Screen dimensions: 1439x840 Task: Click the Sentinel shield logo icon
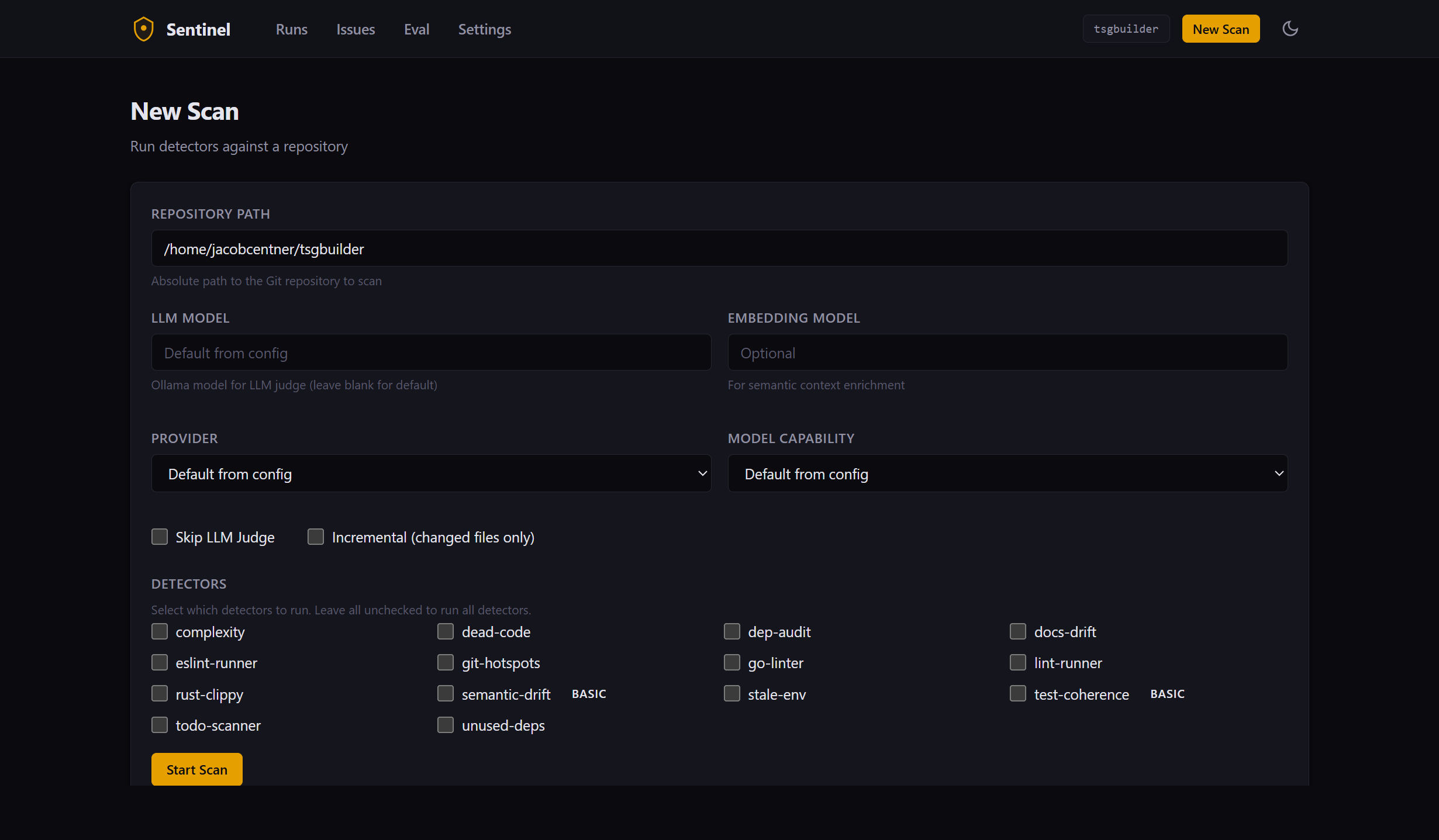143,29
